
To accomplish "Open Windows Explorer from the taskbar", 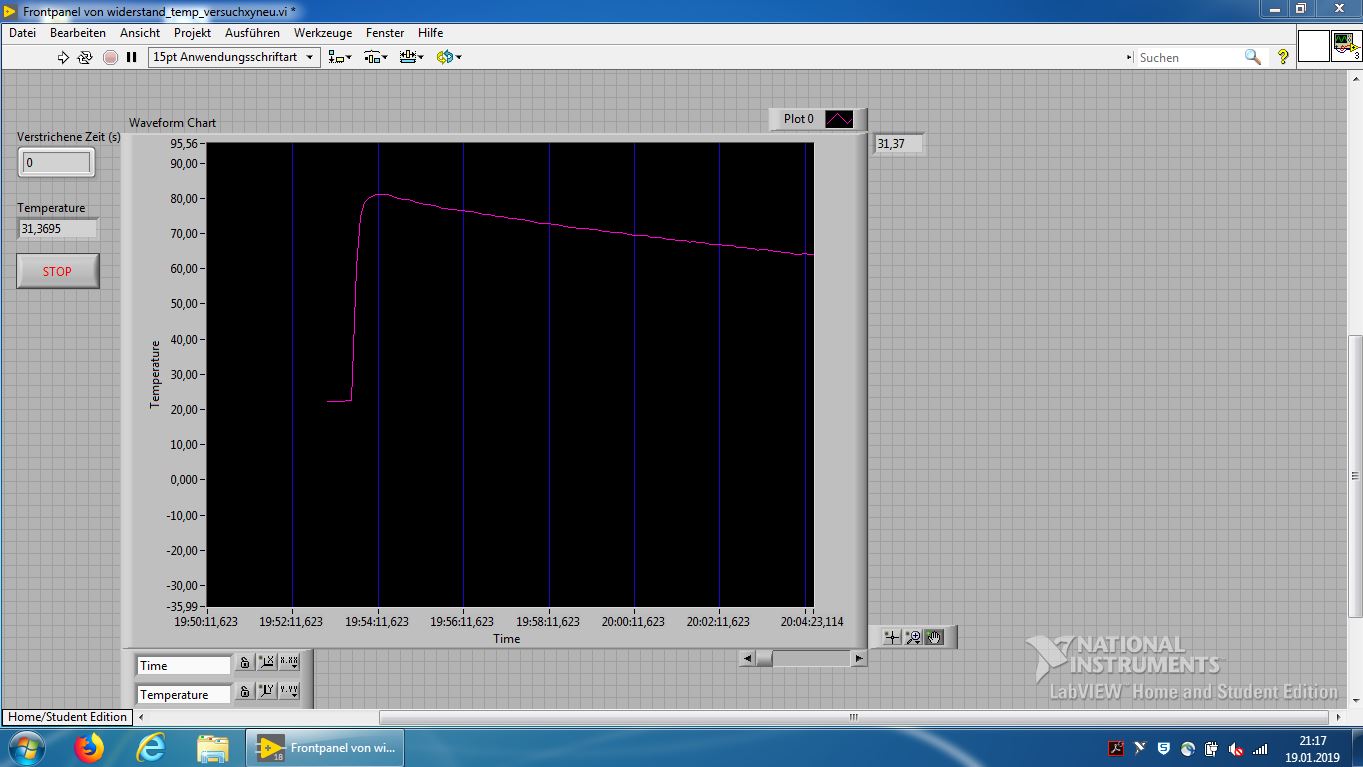I will (x=213, y=748).
